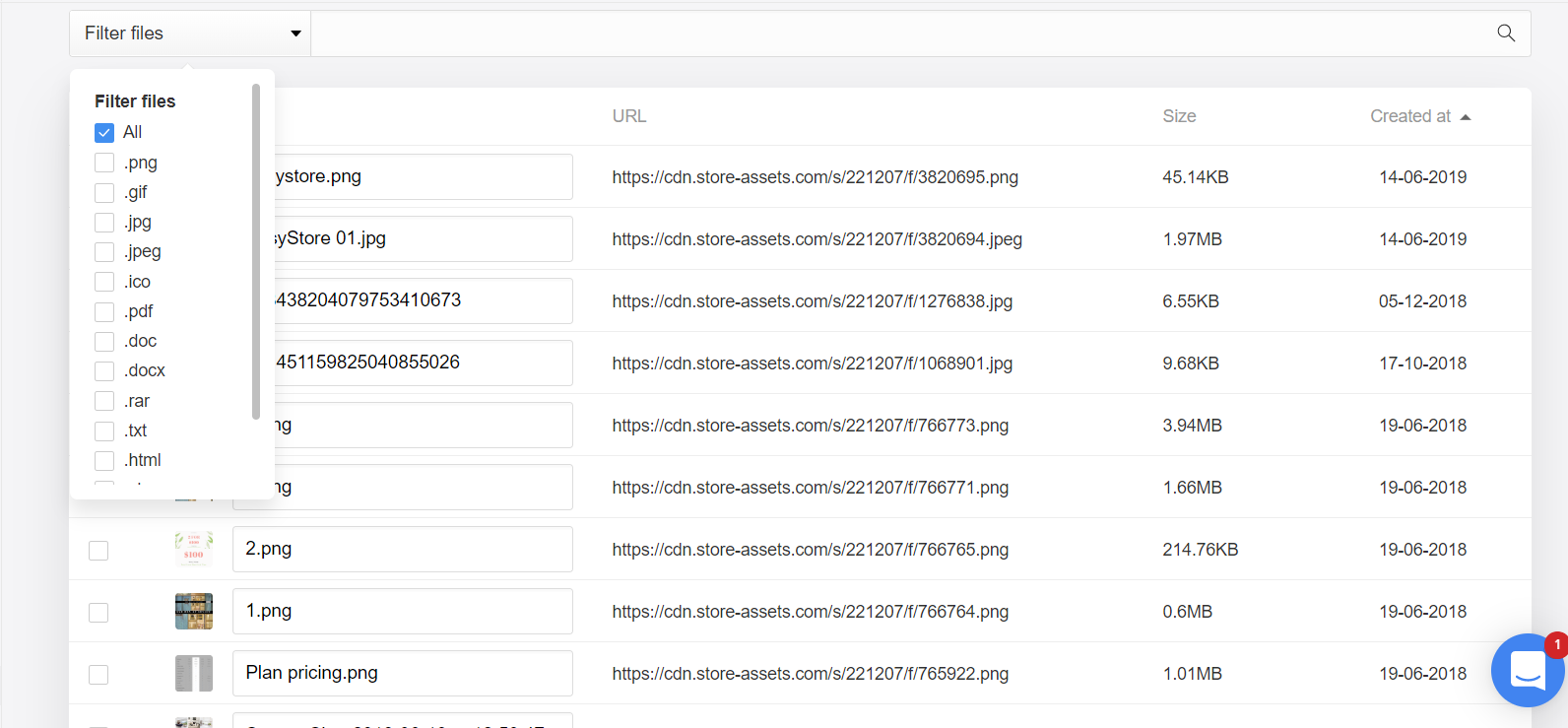Edit the 438204079753410673 name field
Viewport: 1568px width, 728px height.
424,300
